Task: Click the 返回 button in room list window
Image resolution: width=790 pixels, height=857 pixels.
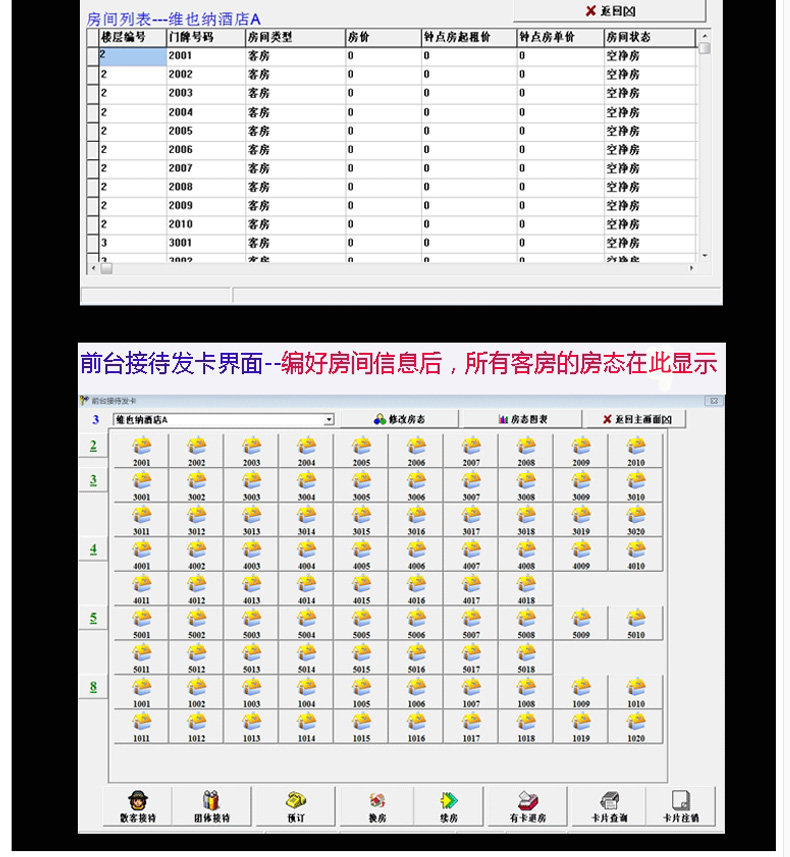Action: (610, 10)
